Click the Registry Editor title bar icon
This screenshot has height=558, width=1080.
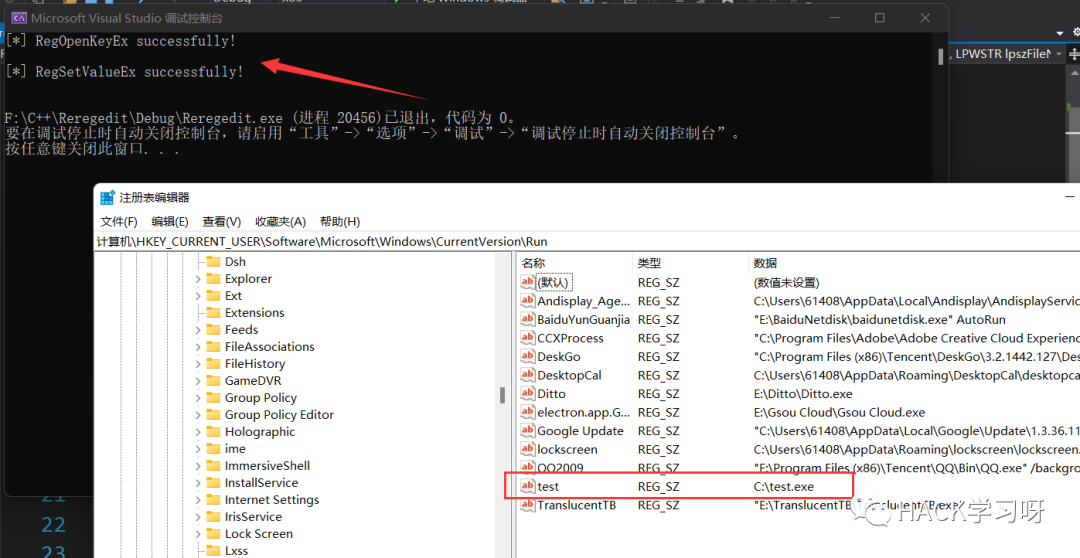click(x=107, y=198)
